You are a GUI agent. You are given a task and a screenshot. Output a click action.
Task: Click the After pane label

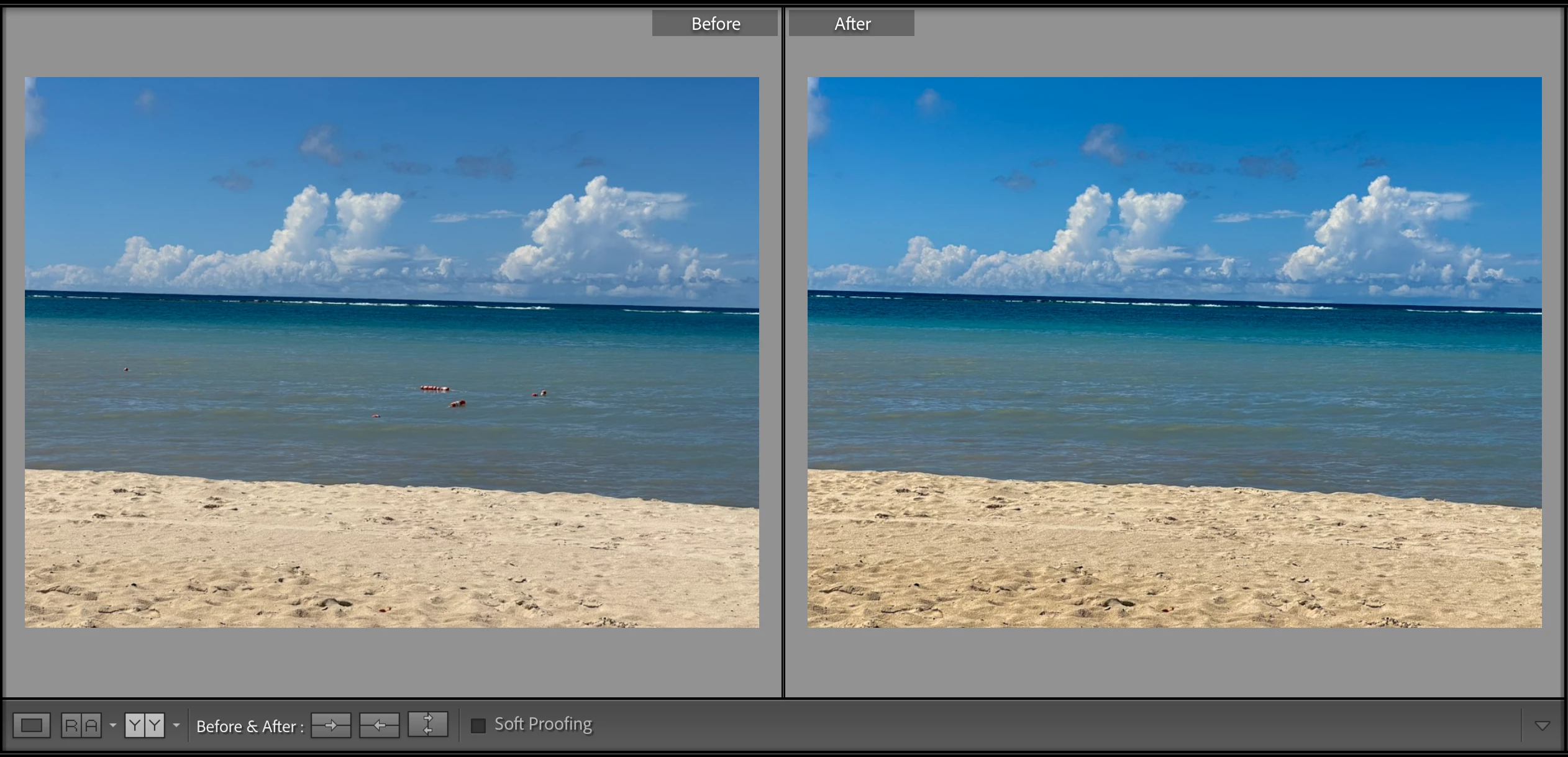pyautogui.click(x=852, y=24)
